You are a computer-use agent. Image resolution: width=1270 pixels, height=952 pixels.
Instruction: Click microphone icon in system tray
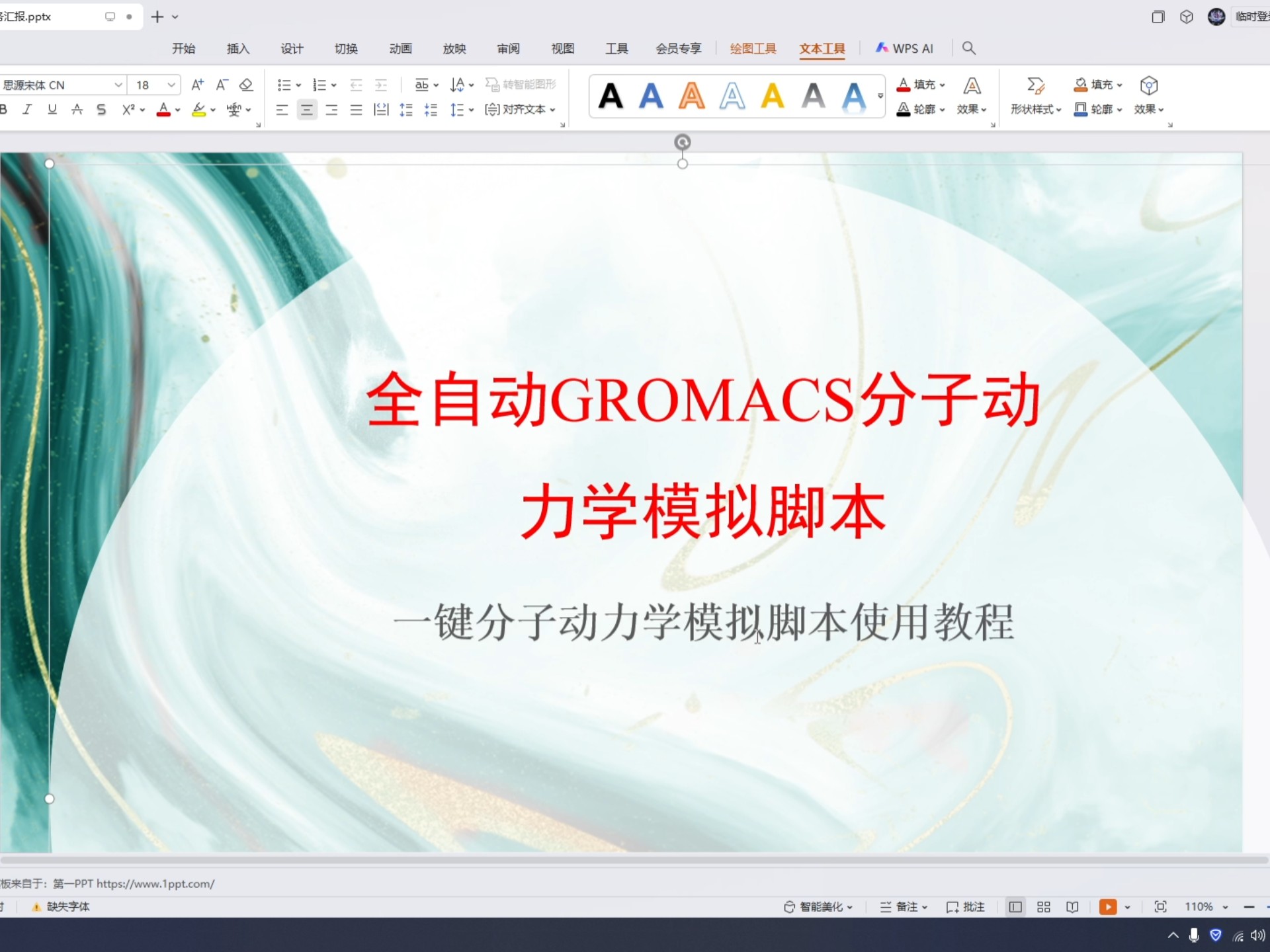click(1194, 935)
